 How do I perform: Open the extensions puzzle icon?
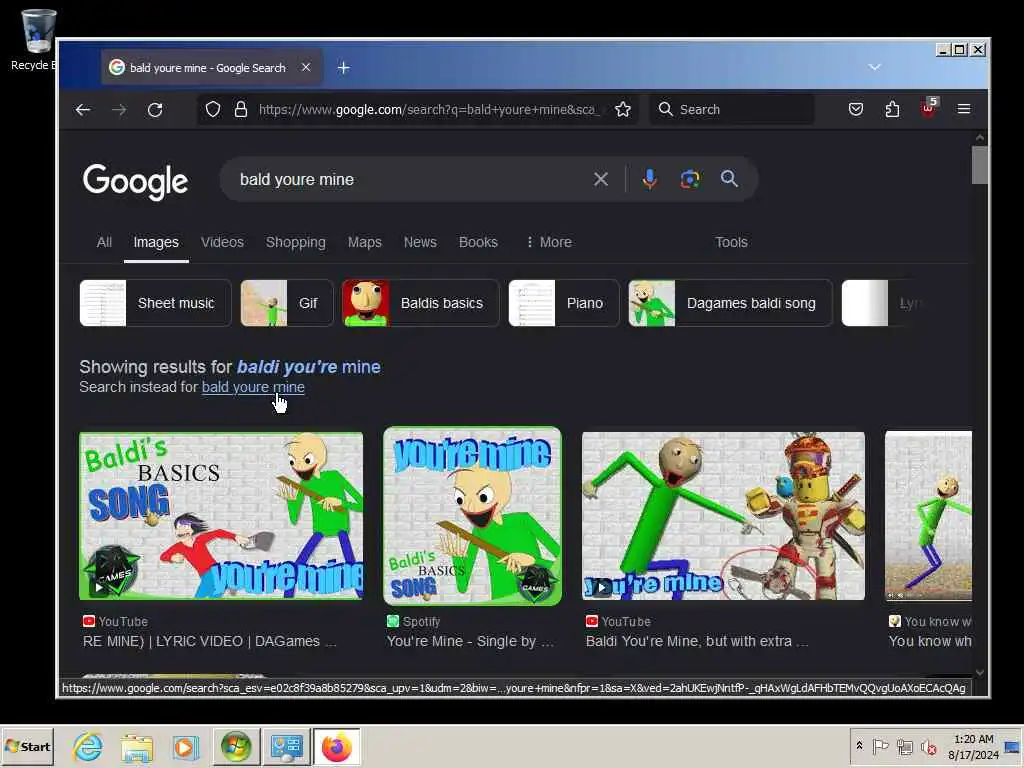click(x=892, y=109)
